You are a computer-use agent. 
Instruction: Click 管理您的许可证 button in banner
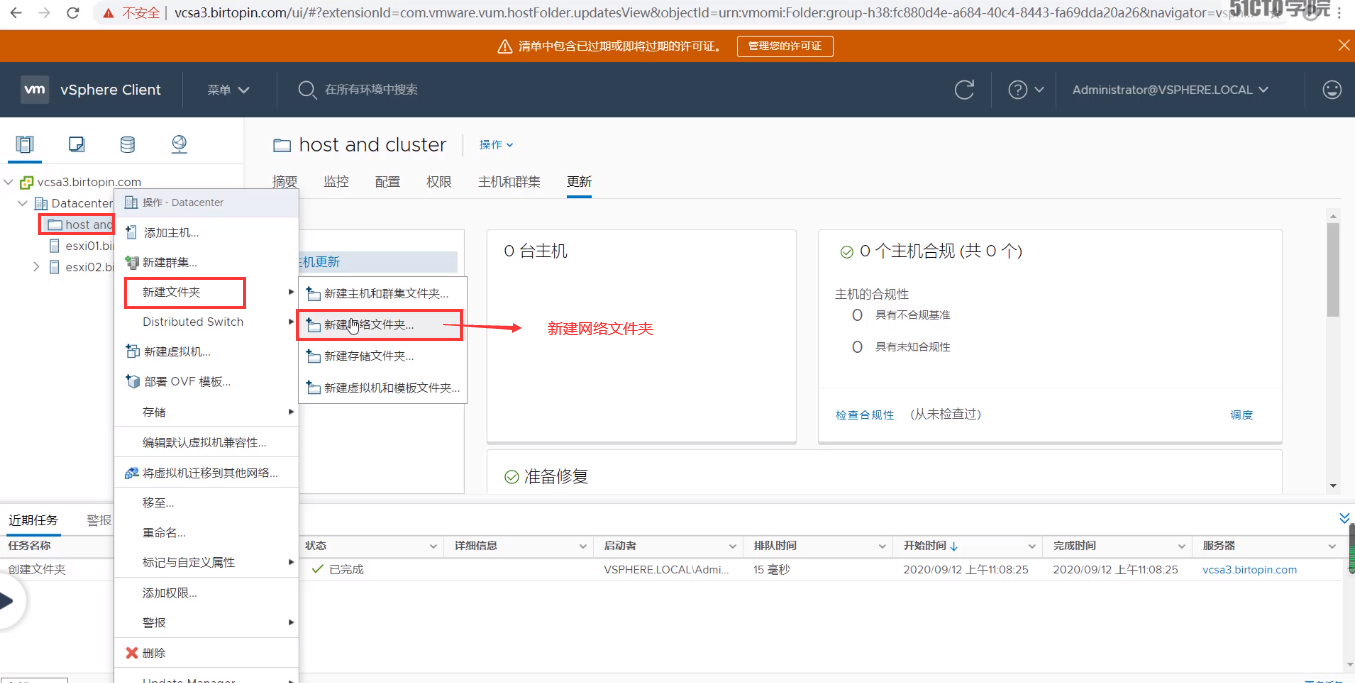coord(785,46)
